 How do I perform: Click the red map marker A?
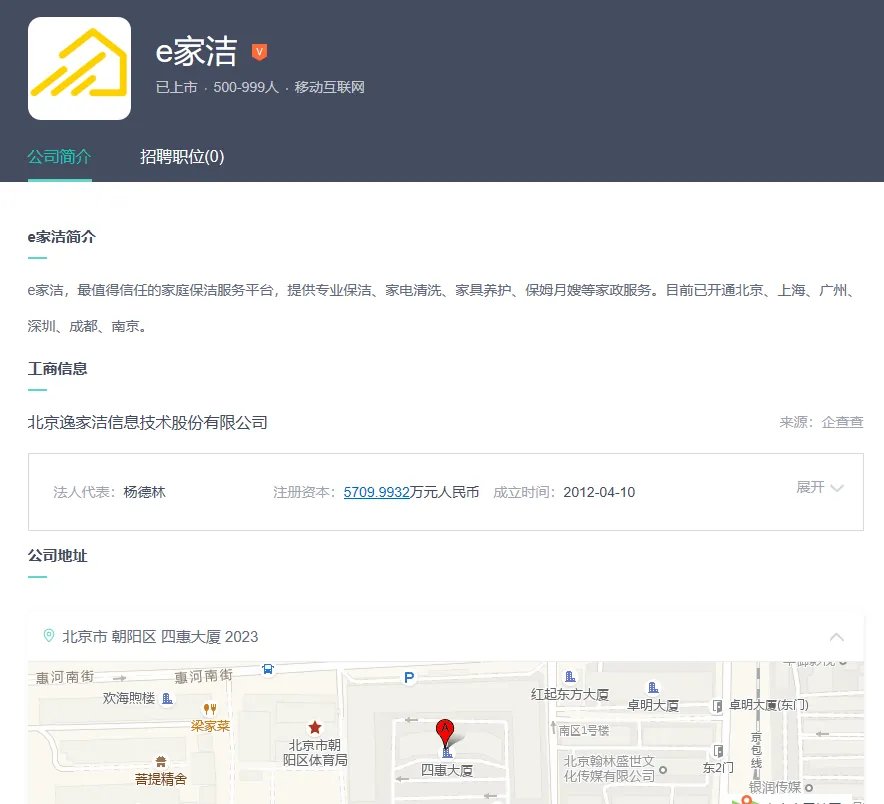pyautogui.click(x=445, y=732)
